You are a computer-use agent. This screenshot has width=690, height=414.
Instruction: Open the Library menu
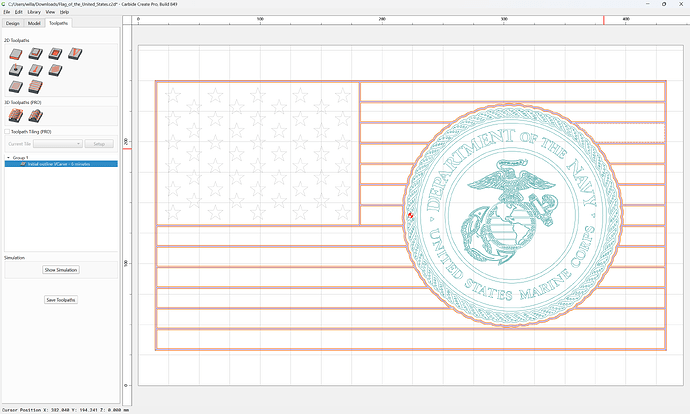pos(34,12)
